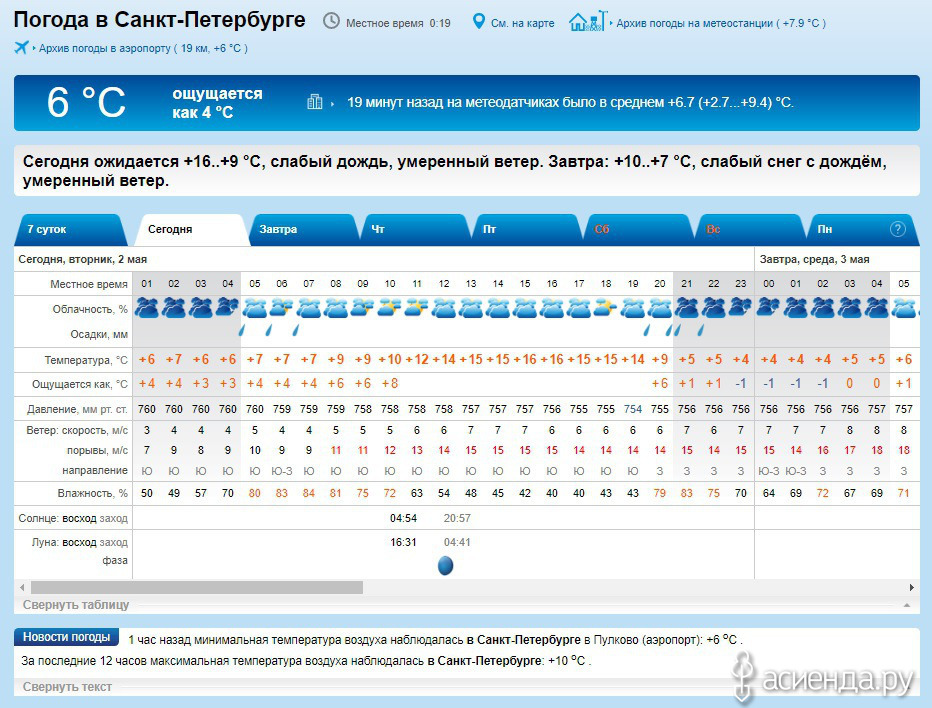The width and height of the screenshot is (932, 708).
Task: Open help via question mark icon
Action: click(x=897, y=229)
